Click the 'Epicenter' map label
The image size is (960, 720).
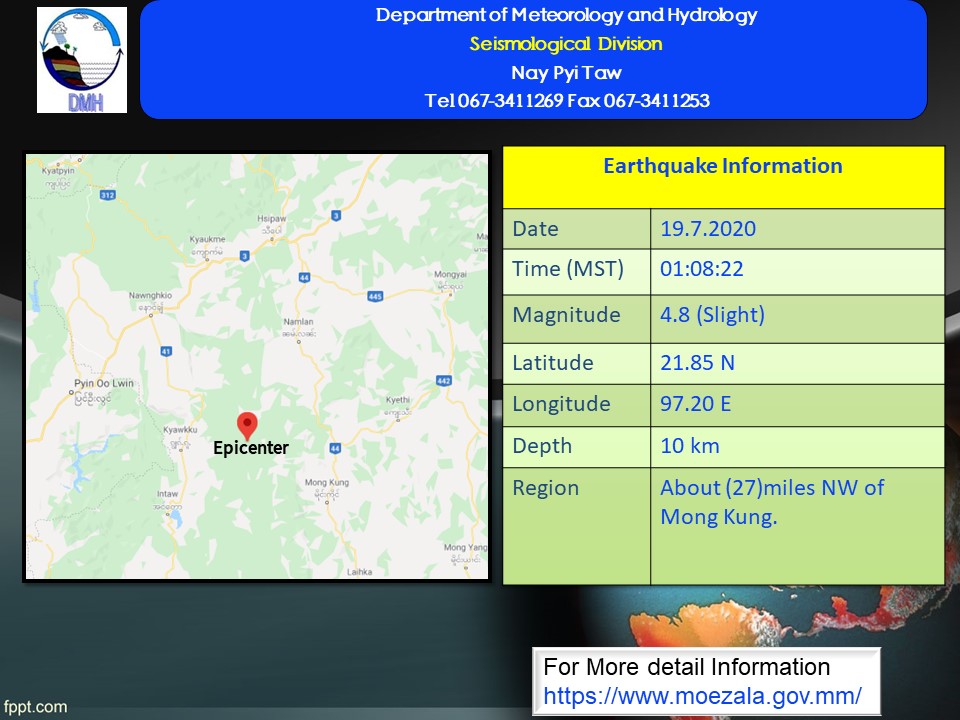coord(251,448)
